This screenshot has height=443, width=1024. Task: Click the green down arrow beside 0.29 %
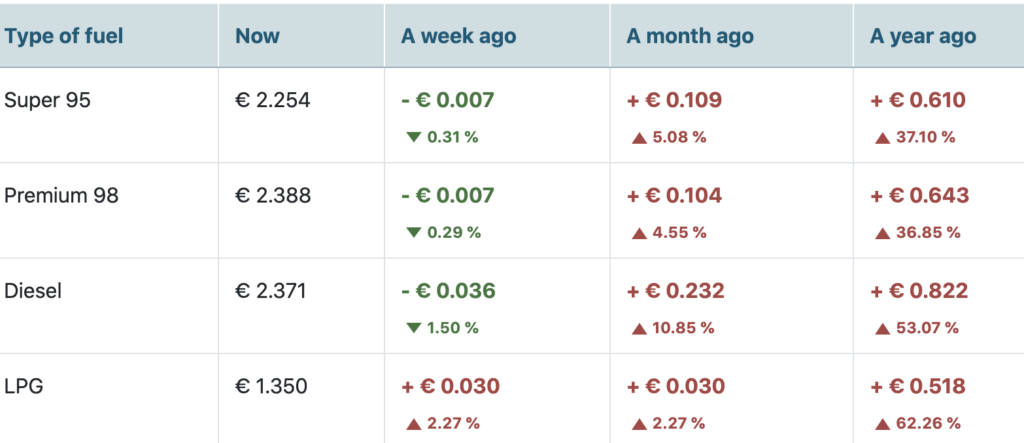(x=414, y=232)
